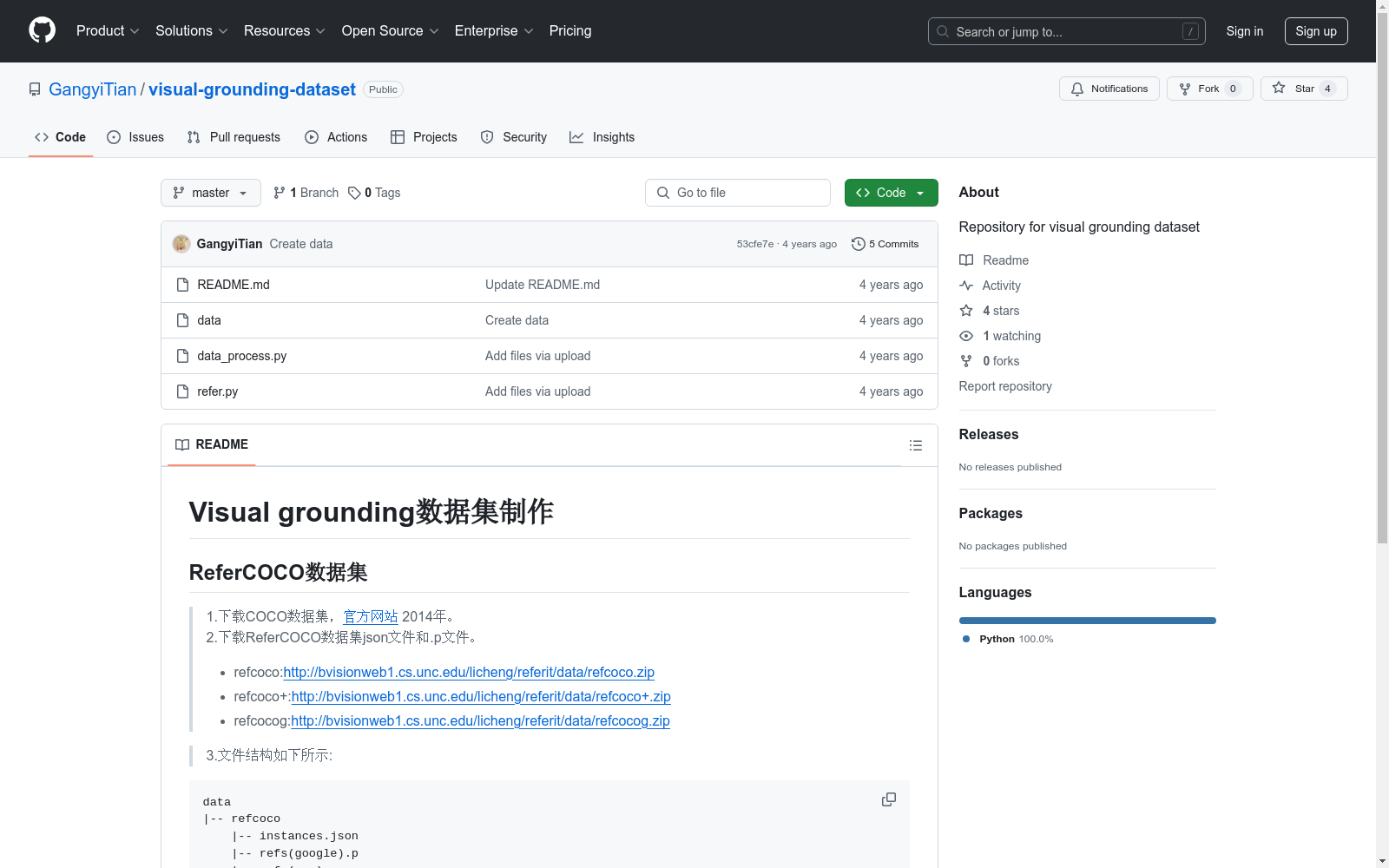Click the Sign up button
The image size is (1389, 868).
click(x=1316, y=31)
